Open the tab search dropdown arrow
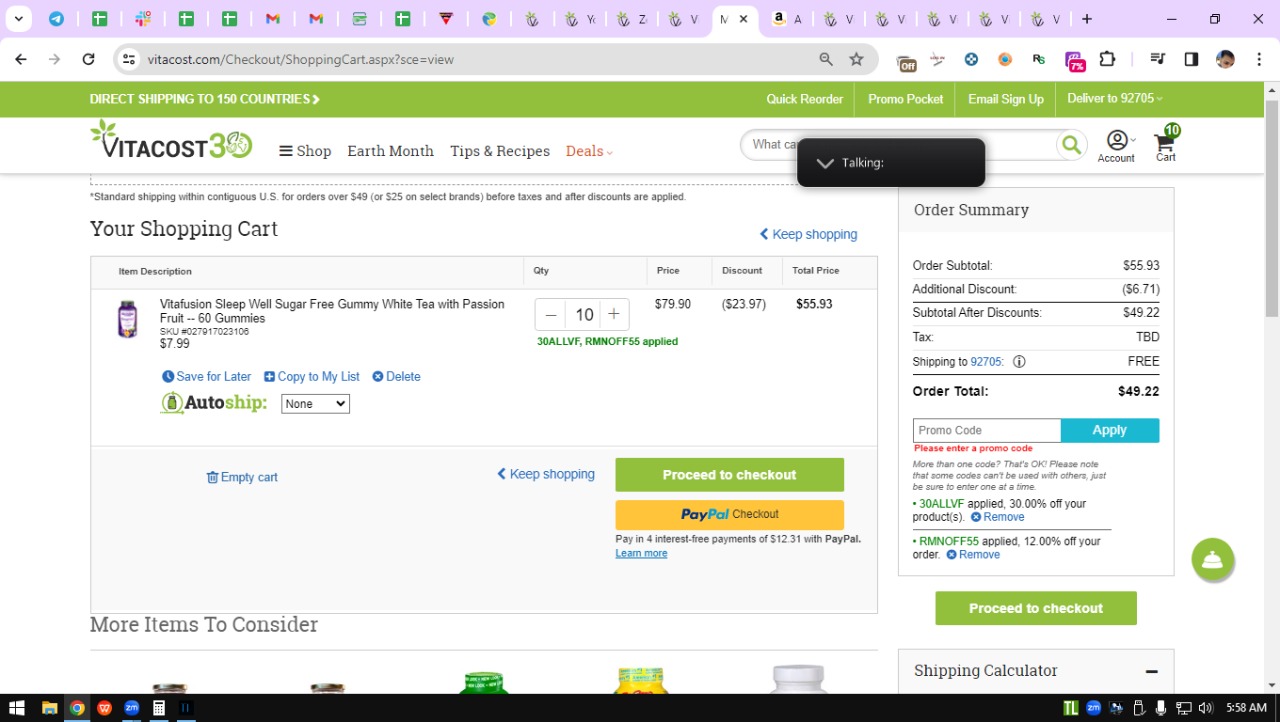The height and width of the screenshot is (722, 1280). pyautogui.click(x=18, y=19)
